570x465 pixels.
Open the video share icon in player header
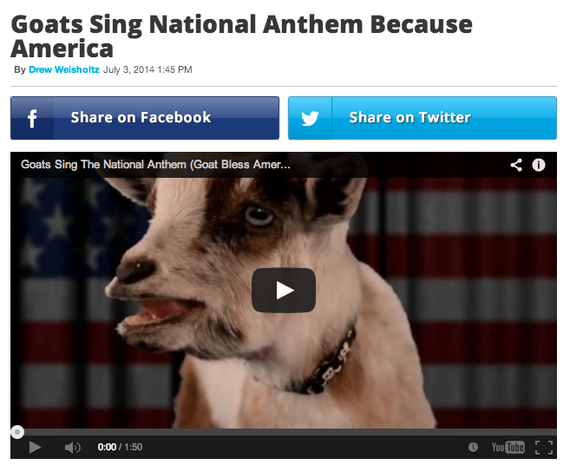516,165
